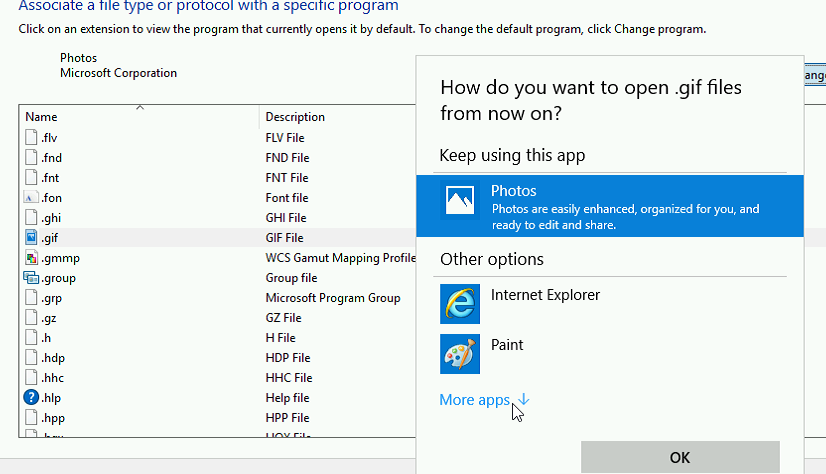Click the Internet Explorer icon
Image resolution: width=826 pixels, height=474 pixels.
460,304
